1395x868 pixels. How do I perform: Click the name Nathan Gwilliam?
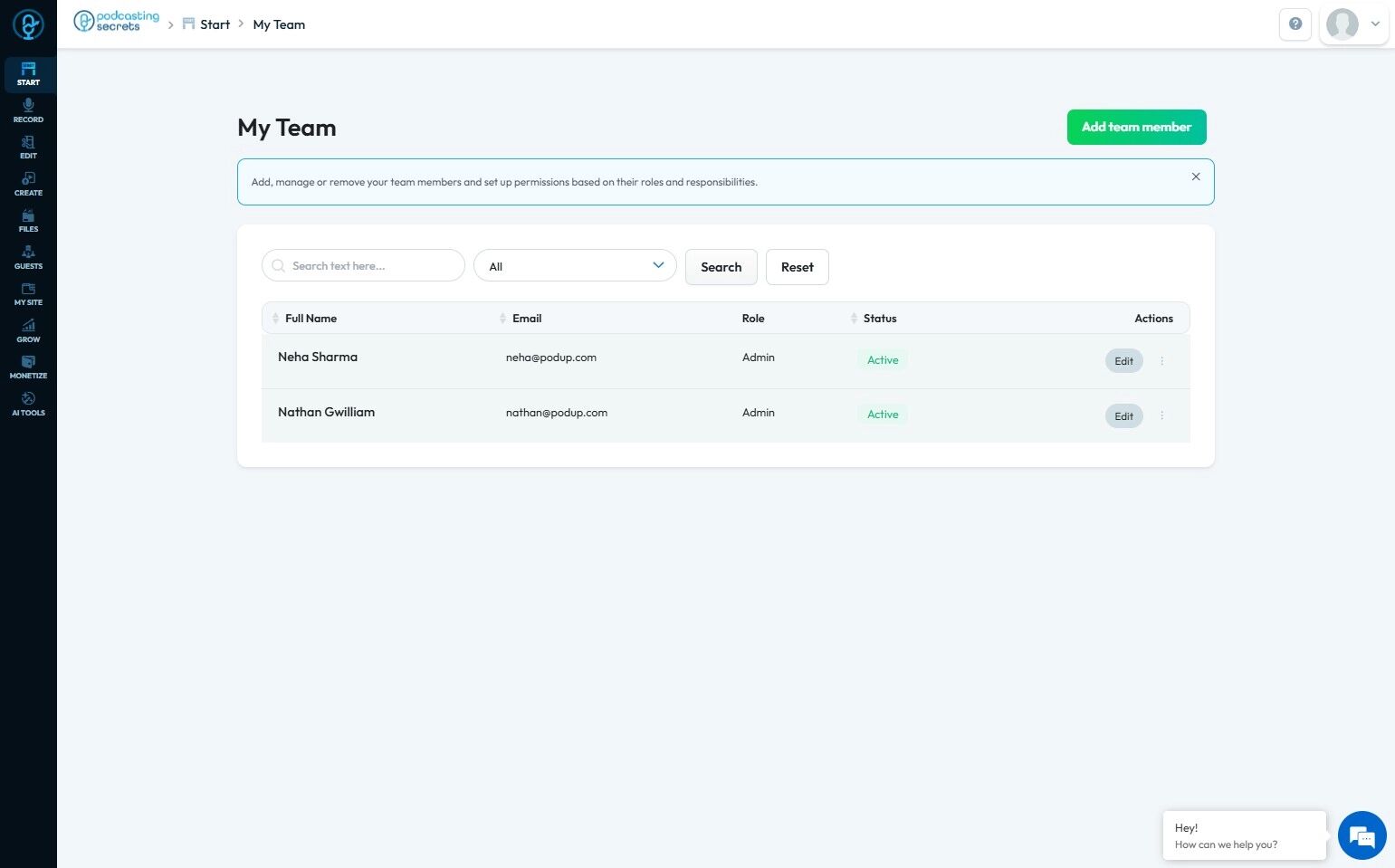click(326, 413)
